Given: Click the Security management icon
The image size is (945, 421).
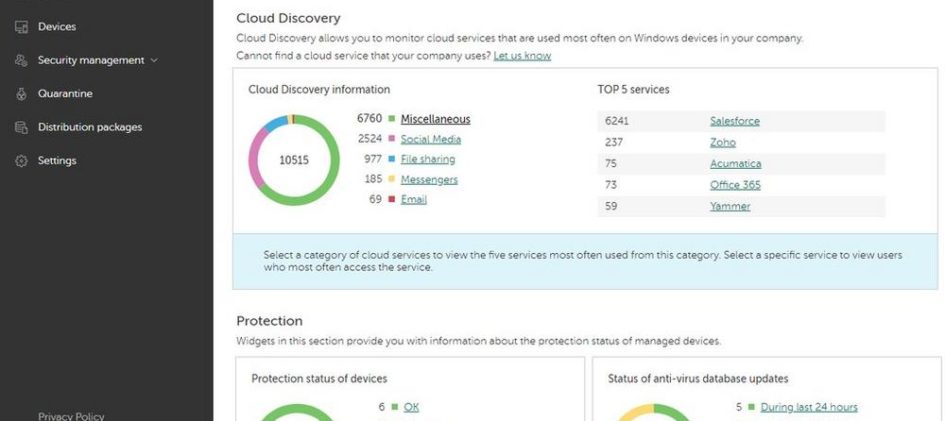Looking at the screenshot, I should tap(21, 61).
